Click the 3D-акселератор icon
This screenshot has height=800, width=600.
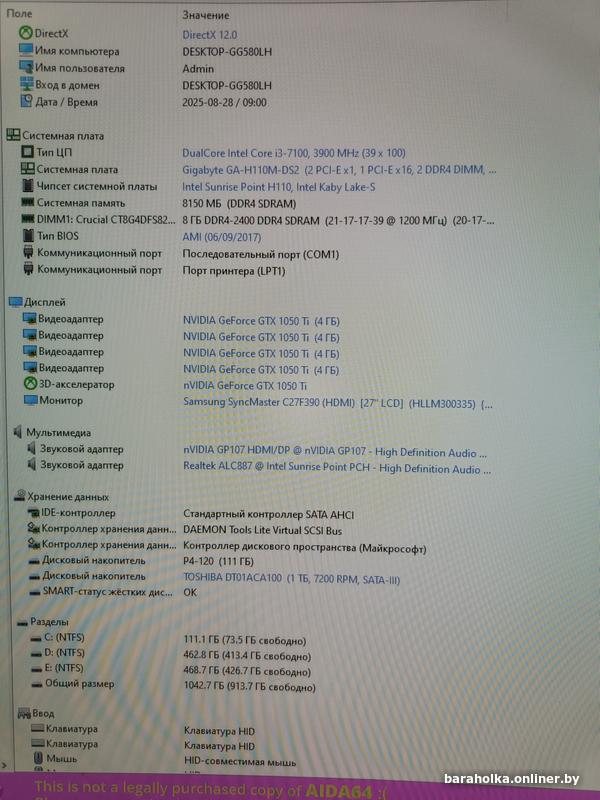pos(31,384)
